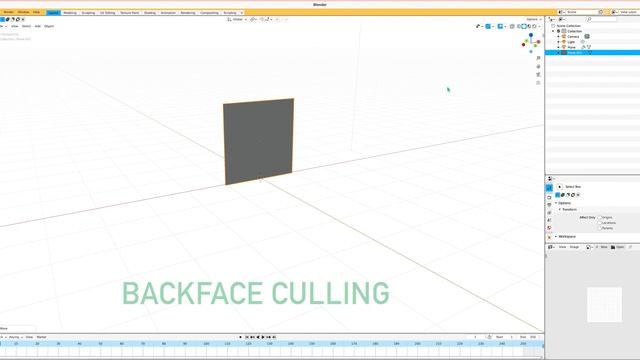Open the outliner display mode dropdown
Image resolution: width=640 pixels, height=360 pixels.
pyautogui.click(x=562, y=19)
